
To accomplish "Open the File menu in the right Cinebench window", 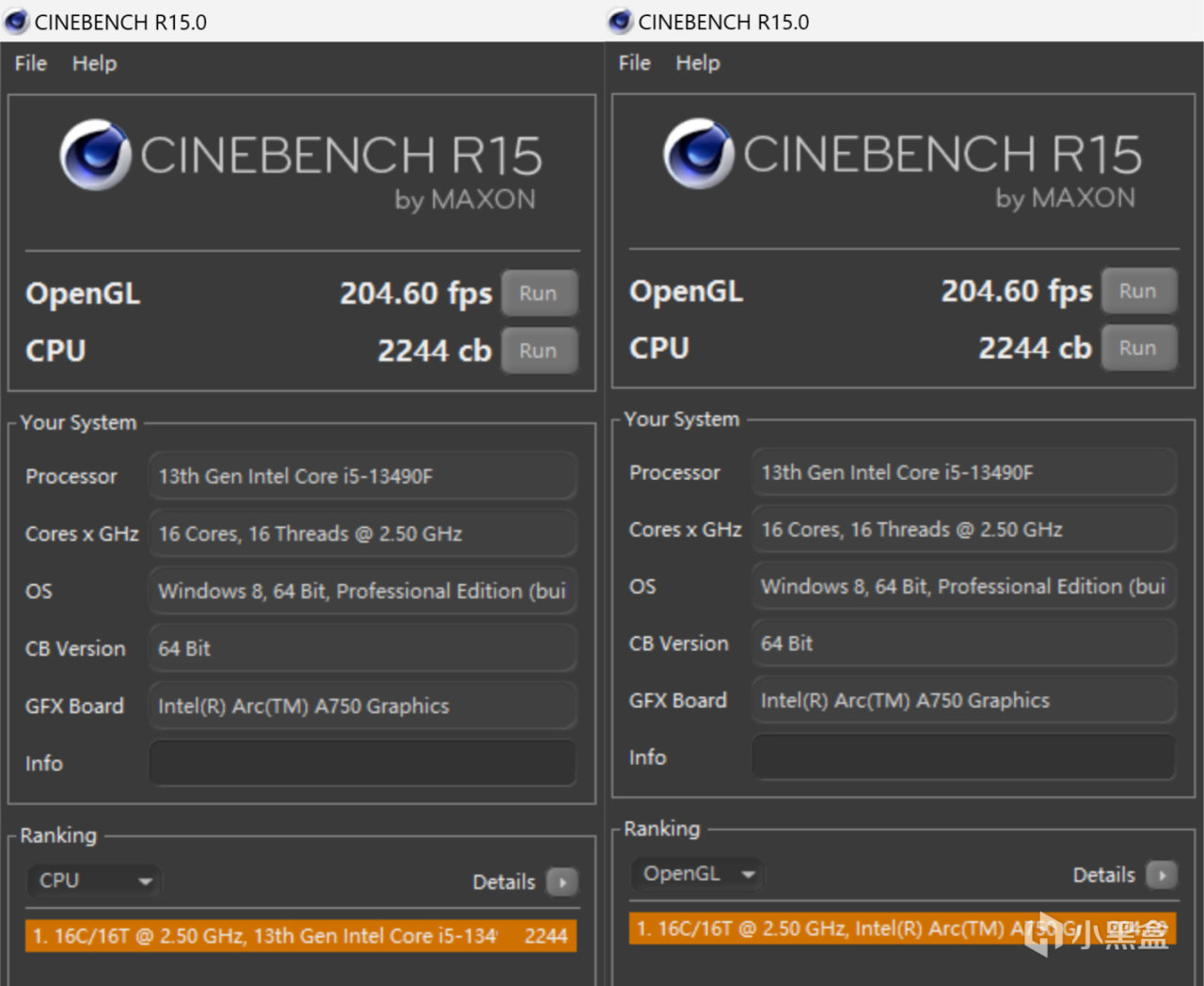I will coord(635,62).
